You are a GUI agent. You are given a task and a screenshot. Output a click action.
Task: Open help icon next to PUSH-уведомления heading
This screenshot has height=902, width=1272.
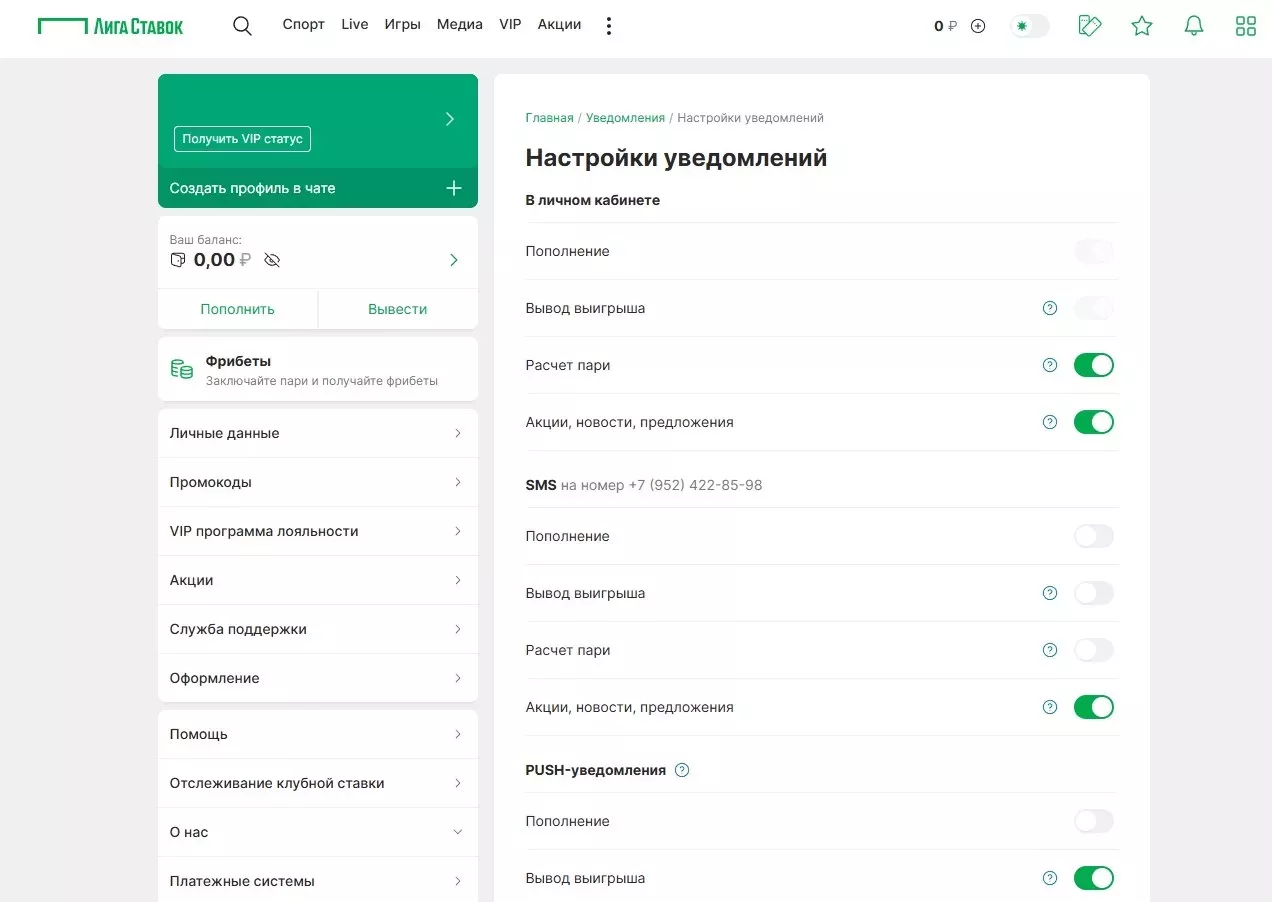click(x=682, y=770)
